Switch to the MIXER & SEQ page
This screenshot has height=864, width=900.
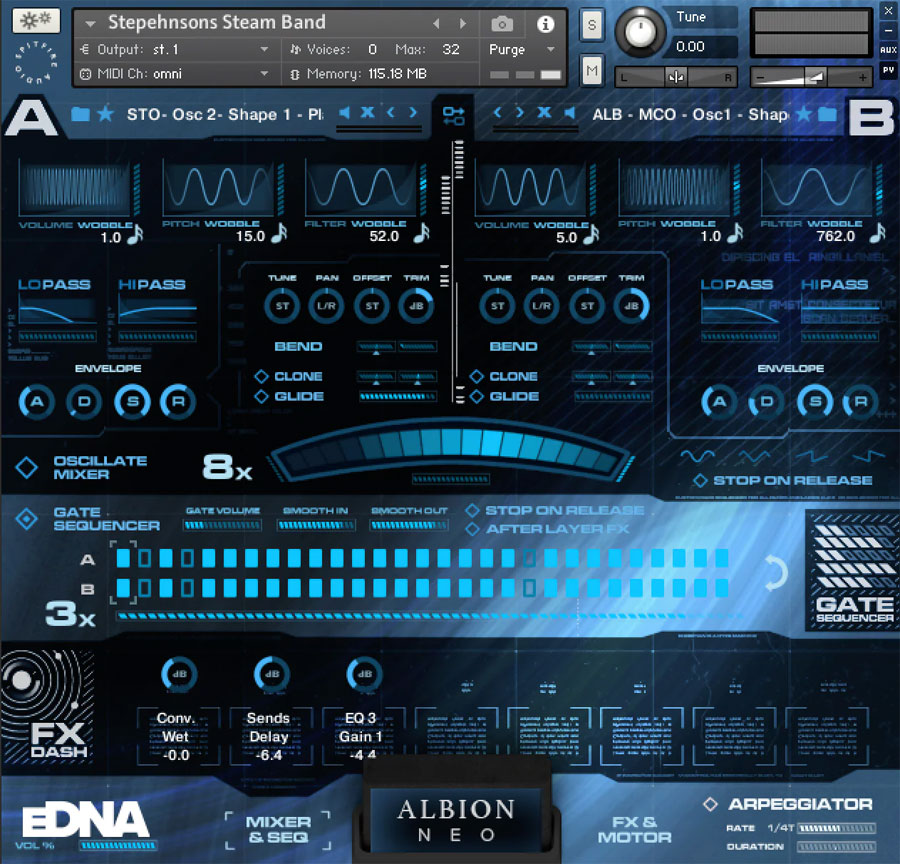277,830
